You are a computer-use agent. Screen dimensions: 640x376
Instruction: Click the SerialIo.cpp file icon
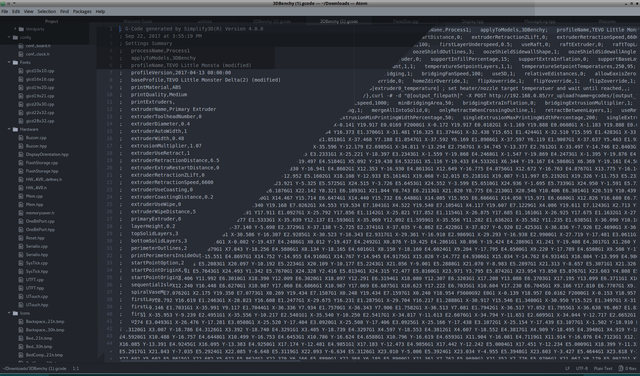21,246
